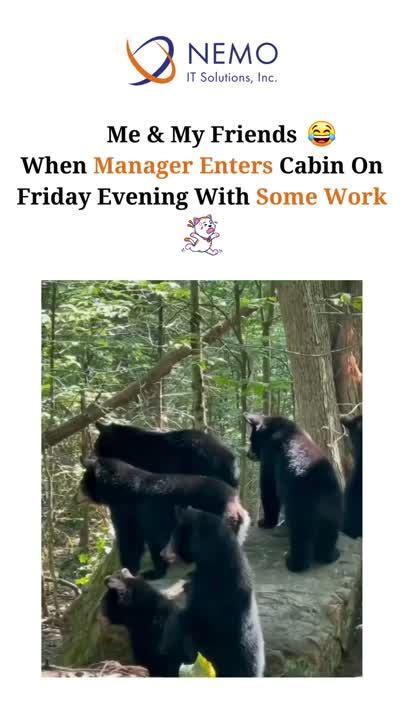This screenshot has height=720, width=404.
Task: Click the yellow leaf at the photo's bottom
Action: (198, 666)
